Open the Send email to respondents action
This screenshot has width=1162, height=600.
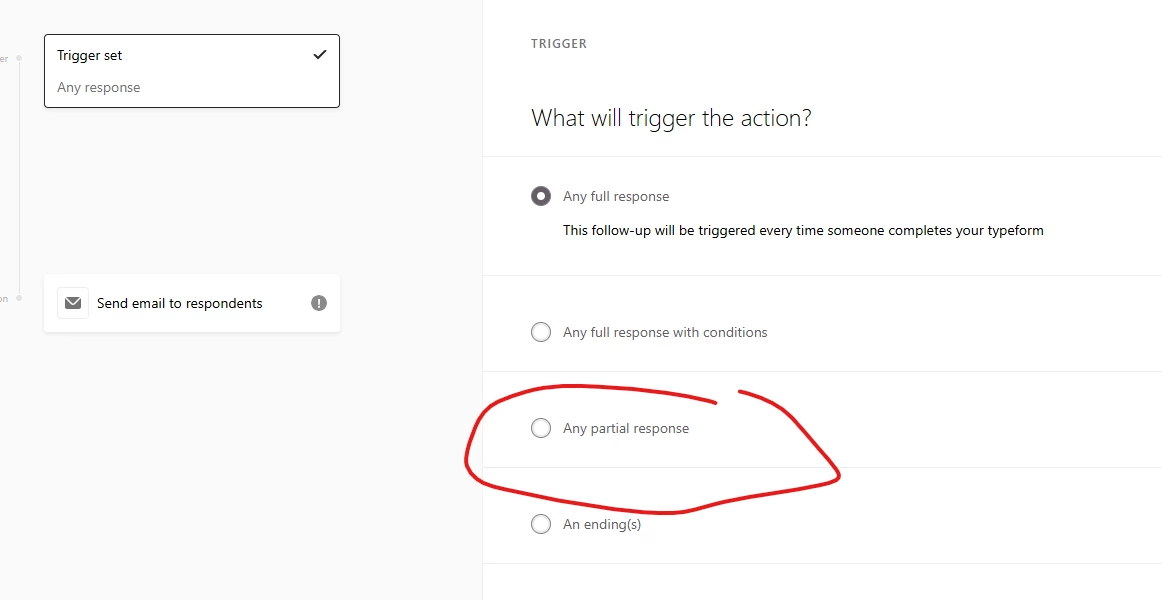[x=180, y=303]
